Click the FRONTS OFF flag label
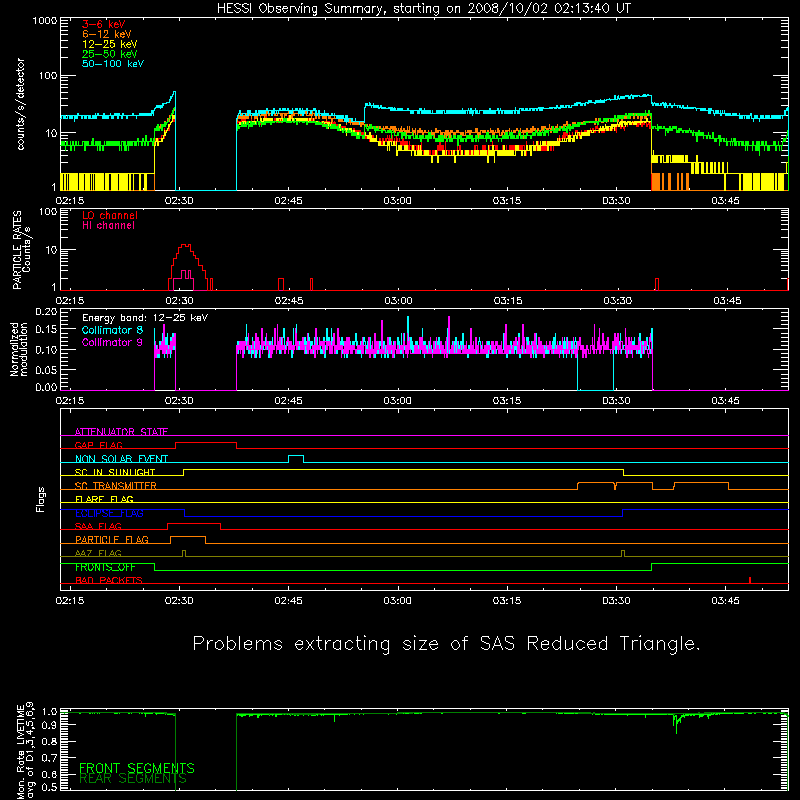The height and width of the screenshot is (800, 800). point(106,567)
